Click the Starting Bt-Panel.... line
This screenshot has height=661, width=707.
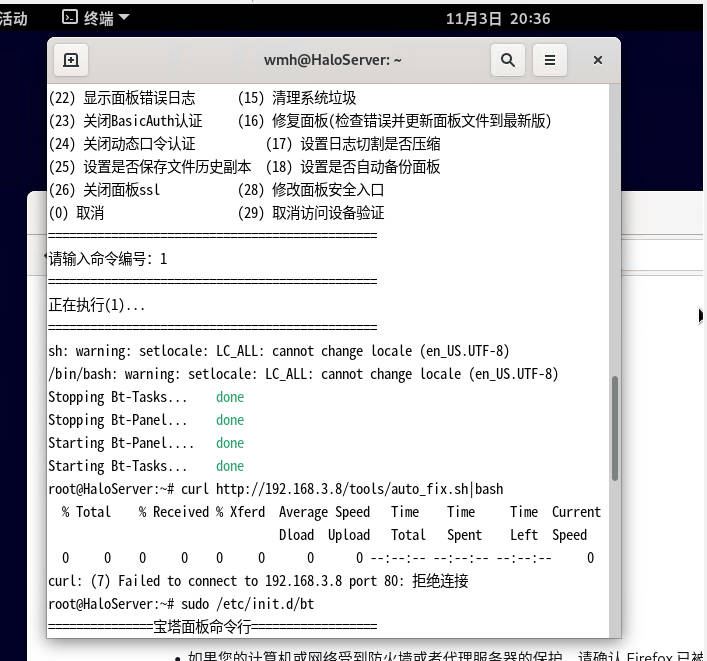tap(146, 443)
